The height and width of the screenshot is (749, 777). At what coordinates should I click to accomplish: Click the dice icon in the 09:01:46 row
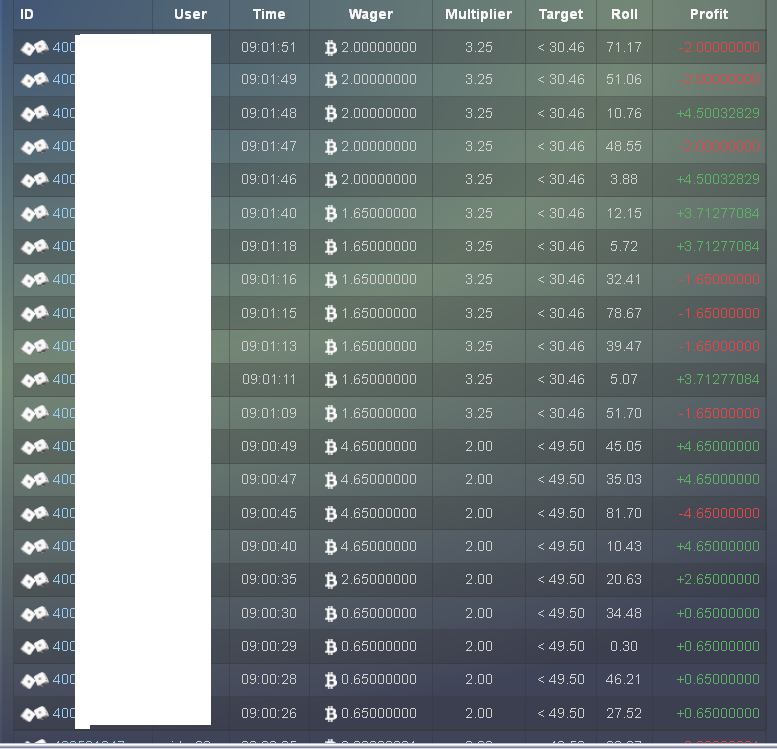pyautogui.click(x=34, y=179)
